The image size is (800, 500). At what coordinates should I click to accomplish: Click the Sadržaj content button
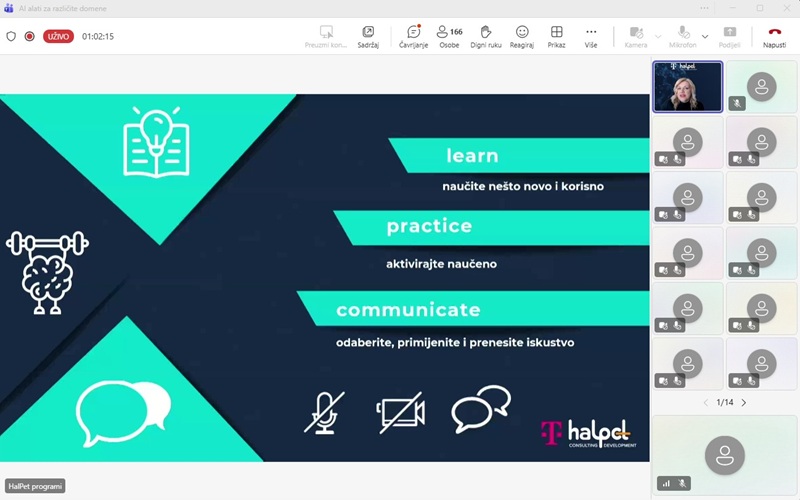pos(368,36)
